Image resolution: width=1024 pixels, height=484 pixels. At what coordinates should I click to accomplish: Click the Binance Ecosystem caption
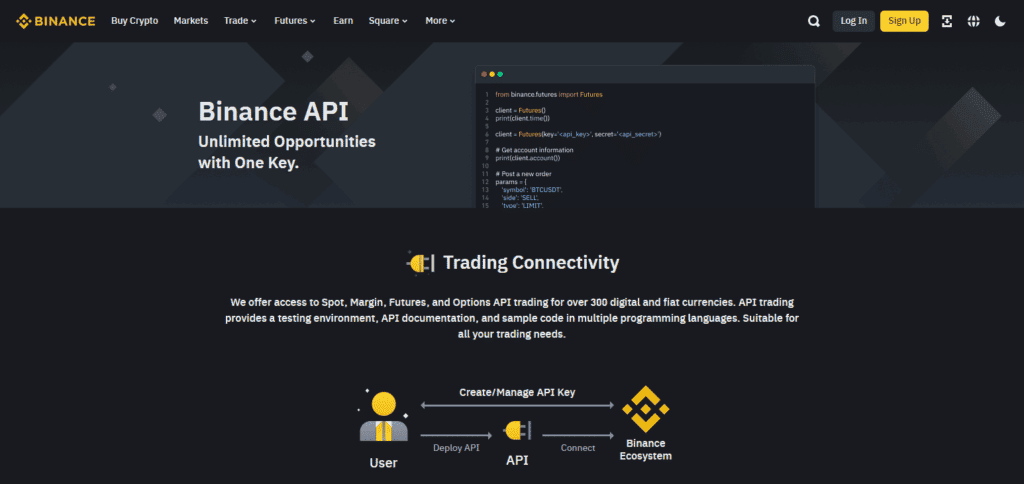pyautogui.click(x=645, y=449)
